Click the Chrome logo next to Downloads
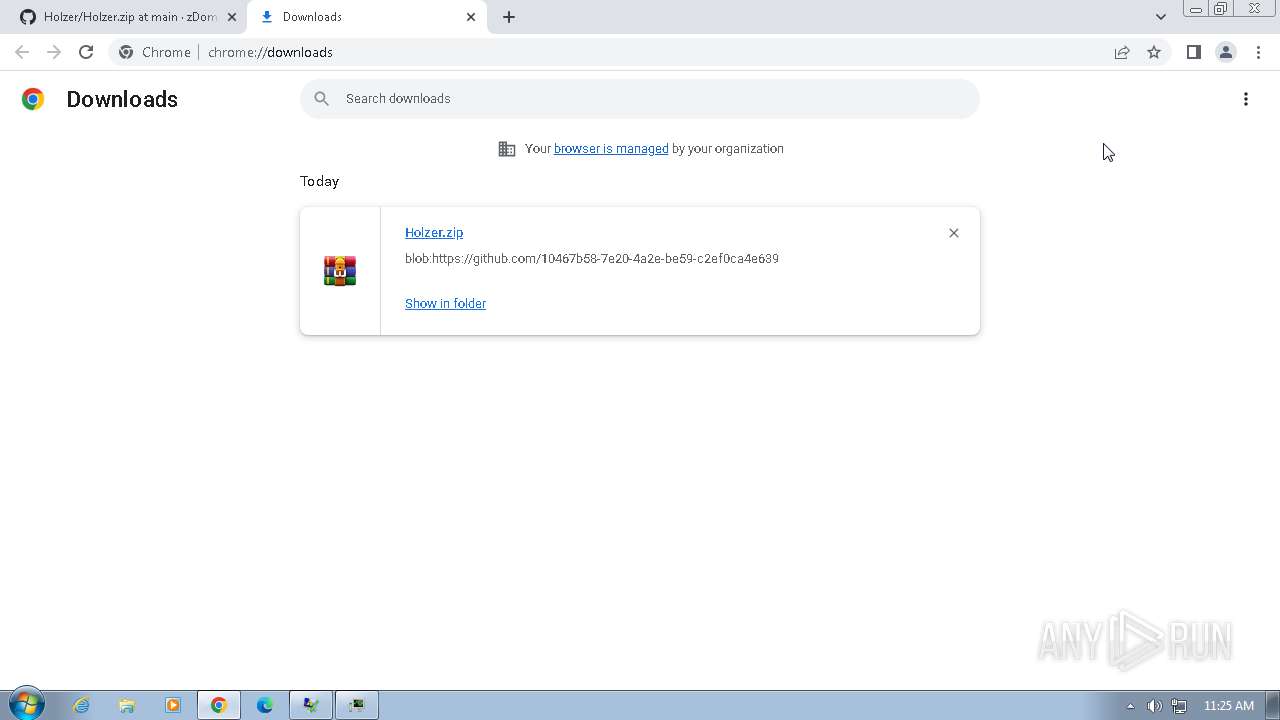Viewport: 1280px width, 720px height. [33, 99]
